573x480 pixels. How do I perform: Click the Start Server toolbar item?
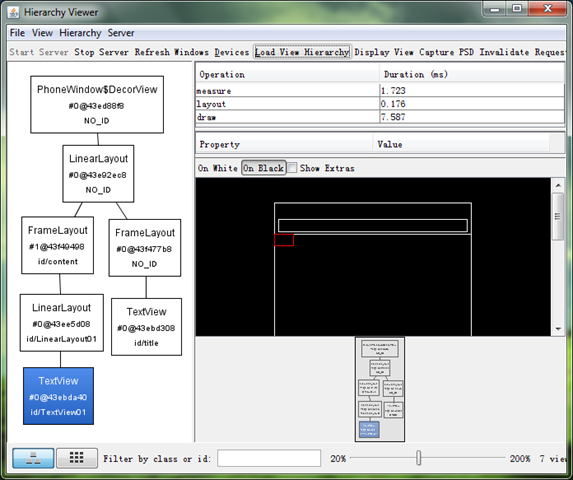tap(39, 52)
